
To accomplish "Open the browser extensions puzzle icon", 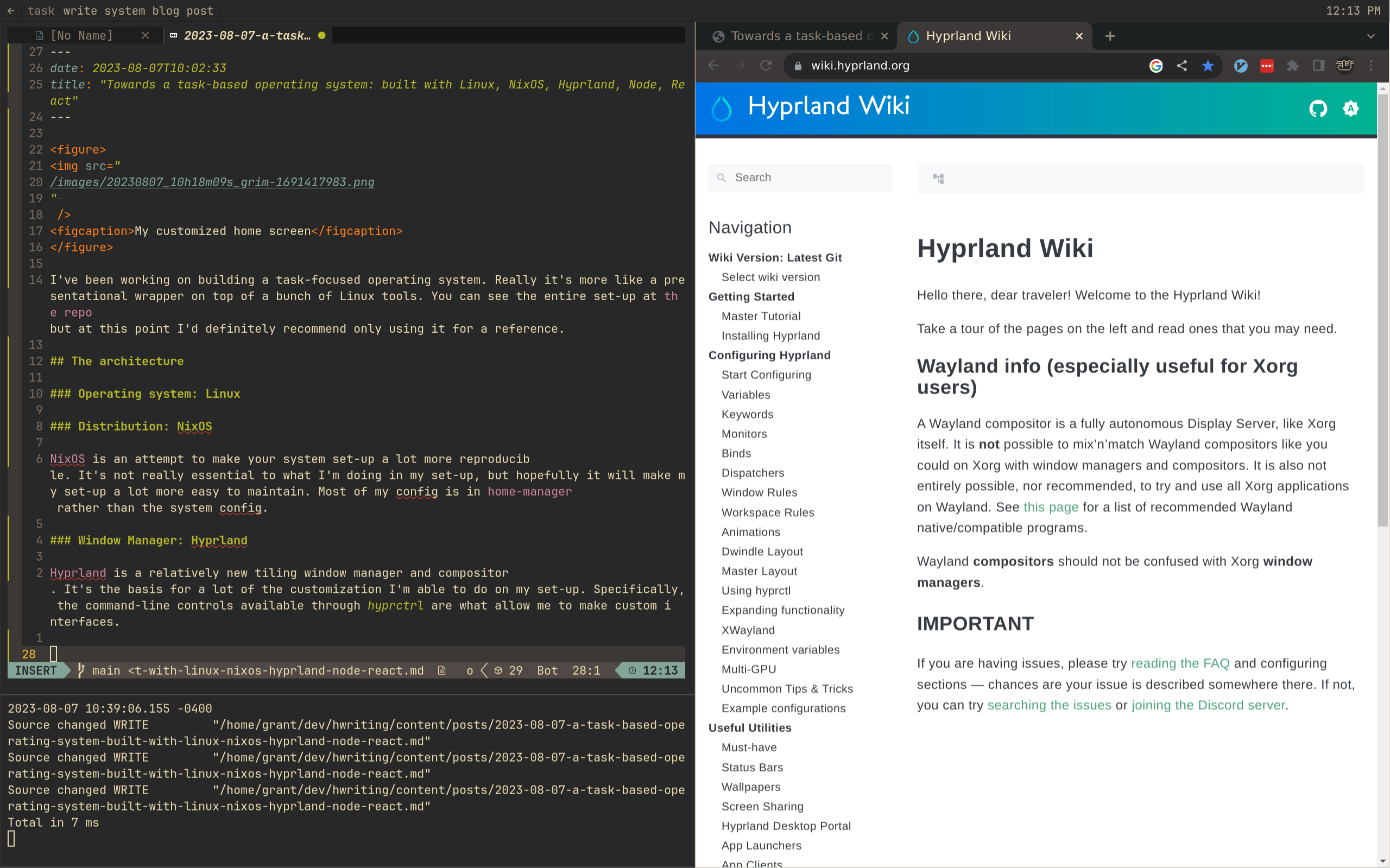I will coord(1292,66).
